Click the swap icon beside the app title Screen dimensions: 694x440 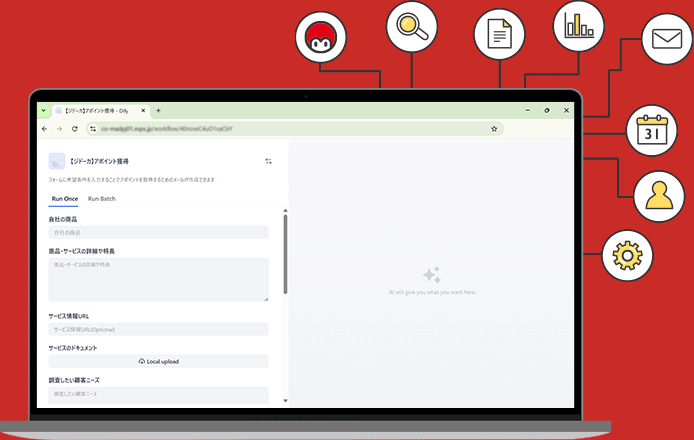[268, 161]
